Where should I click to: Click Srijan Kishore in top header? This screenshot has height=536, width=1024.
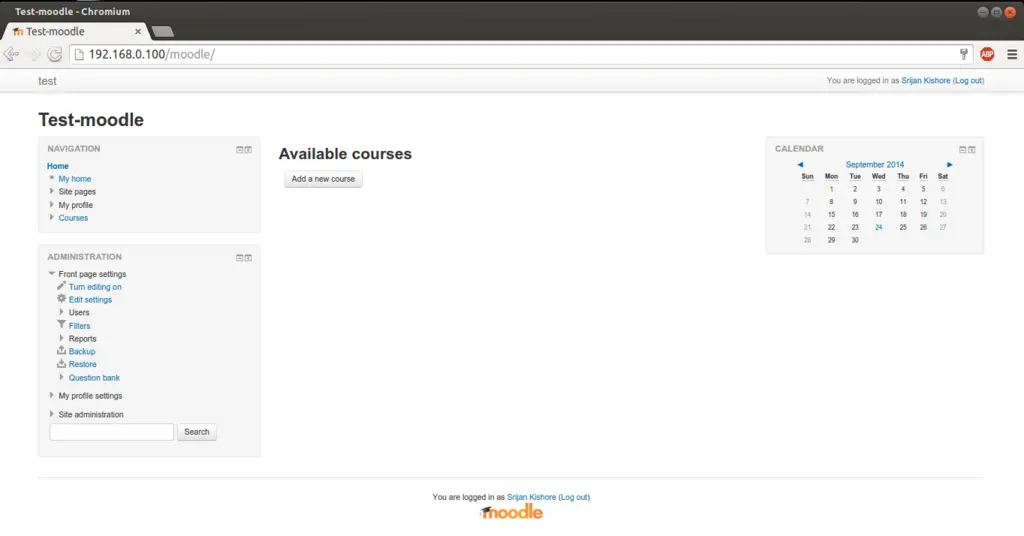[x=925, y=81]
